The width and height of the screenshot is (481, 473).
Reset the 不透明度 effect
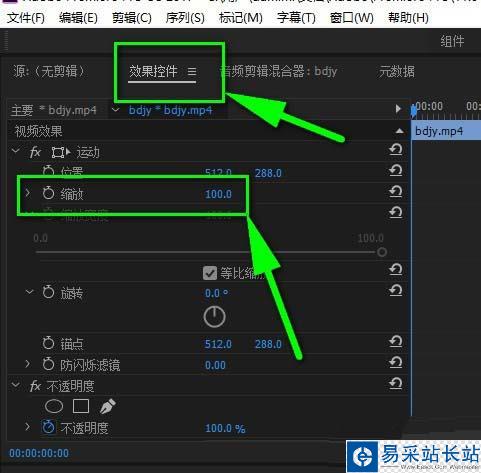click(395, 383)
